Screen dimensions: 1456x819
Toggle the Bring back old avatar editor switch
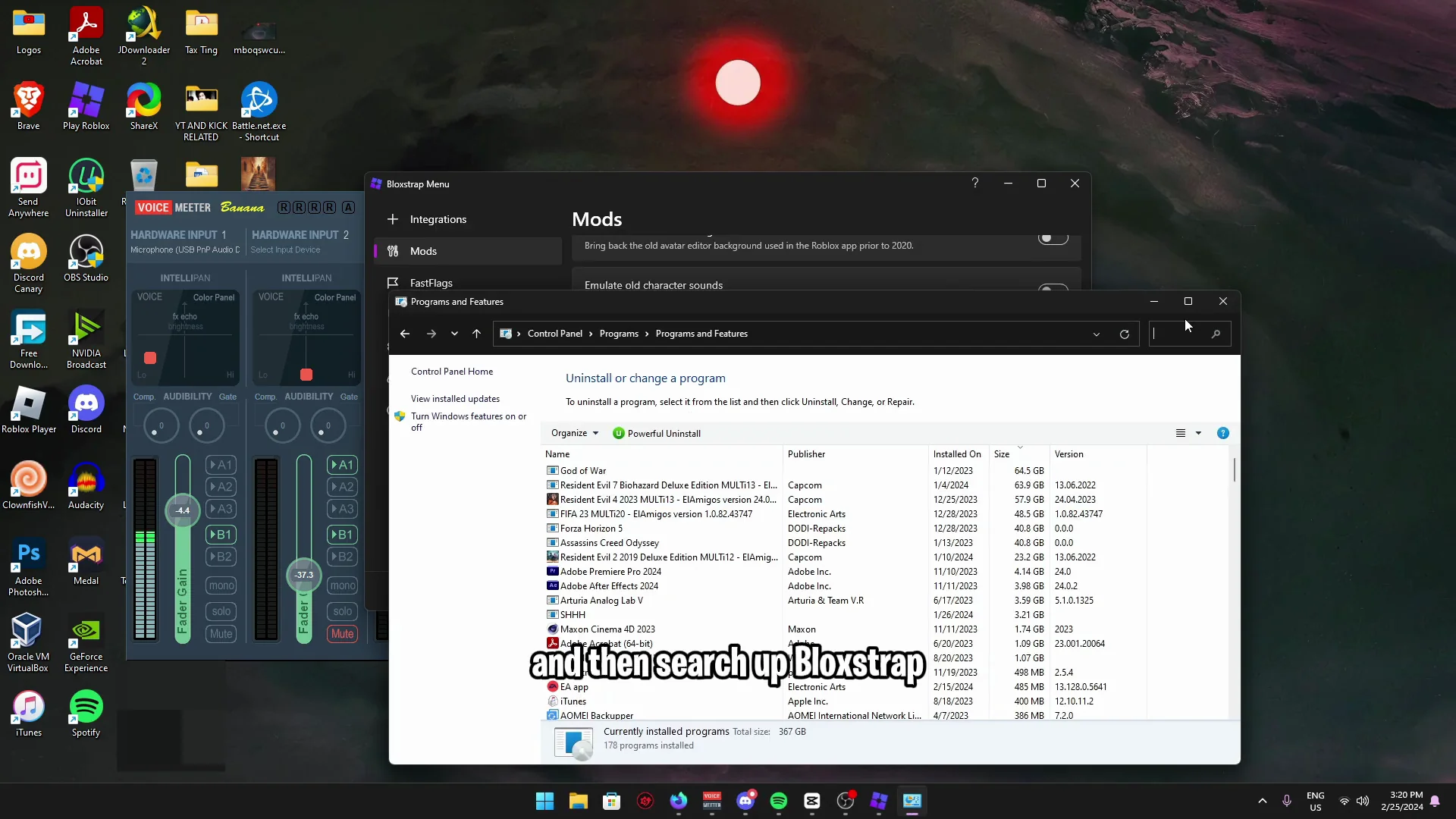1053,237
